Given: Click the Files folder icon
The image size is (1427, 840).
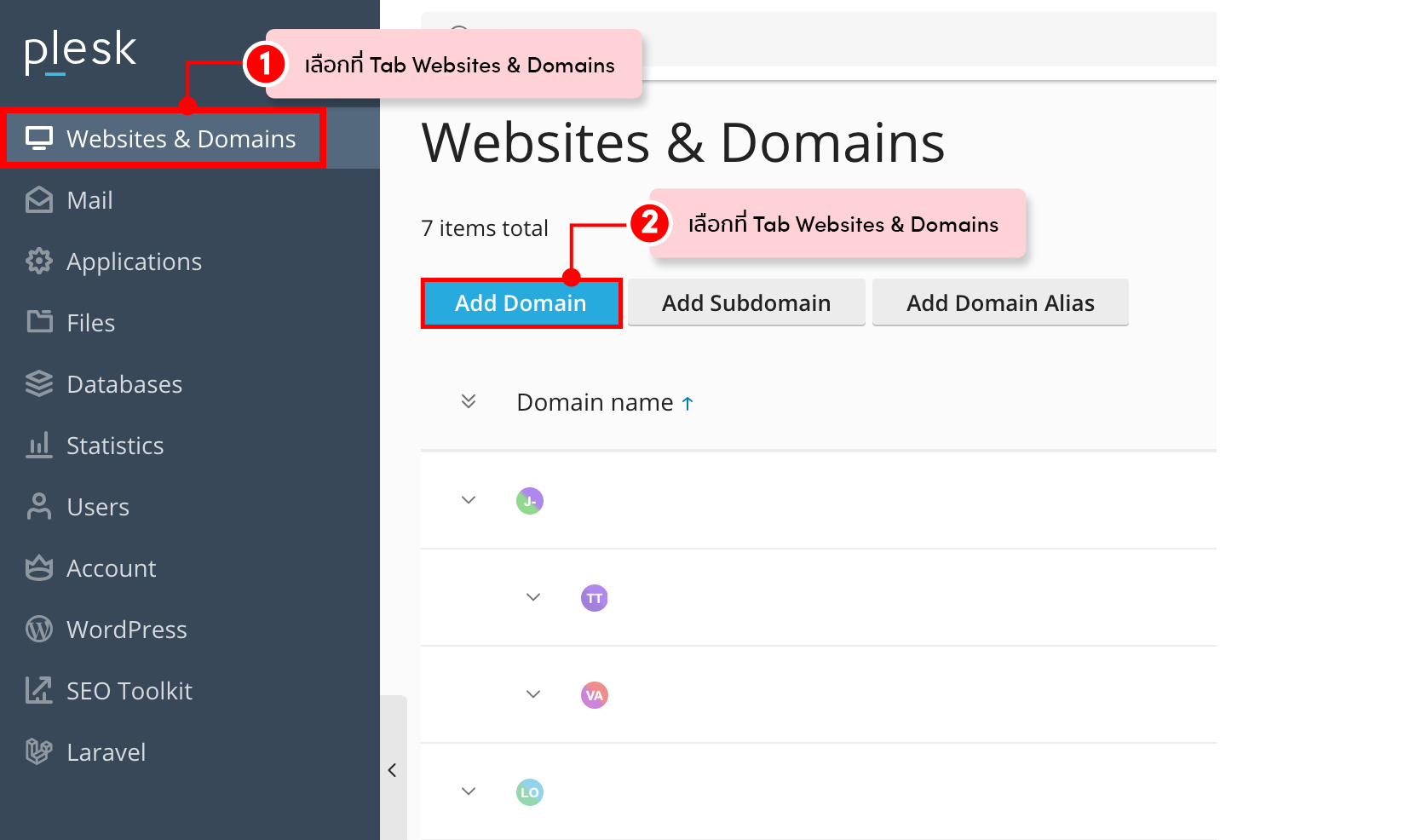Looking at the screenshot, I should pyautogui.click(x=39, y=322).
